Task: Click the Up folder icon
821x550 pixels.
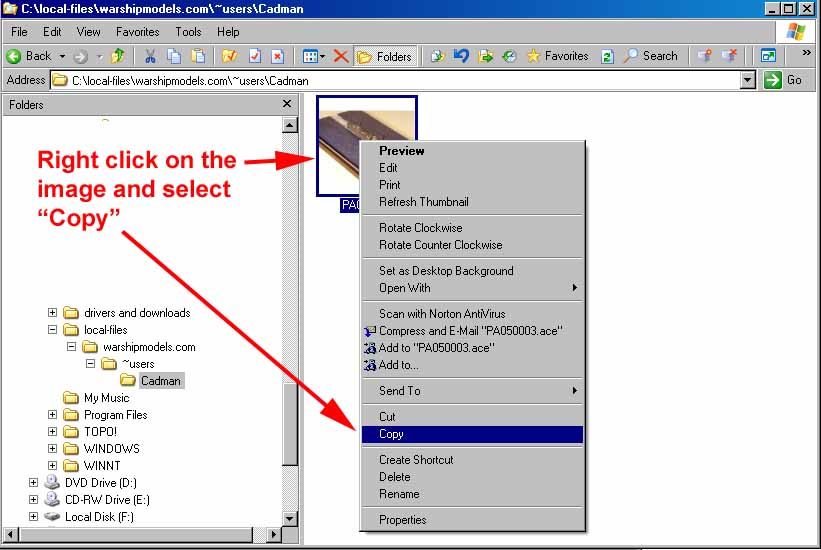Action: tap(118, 56)
